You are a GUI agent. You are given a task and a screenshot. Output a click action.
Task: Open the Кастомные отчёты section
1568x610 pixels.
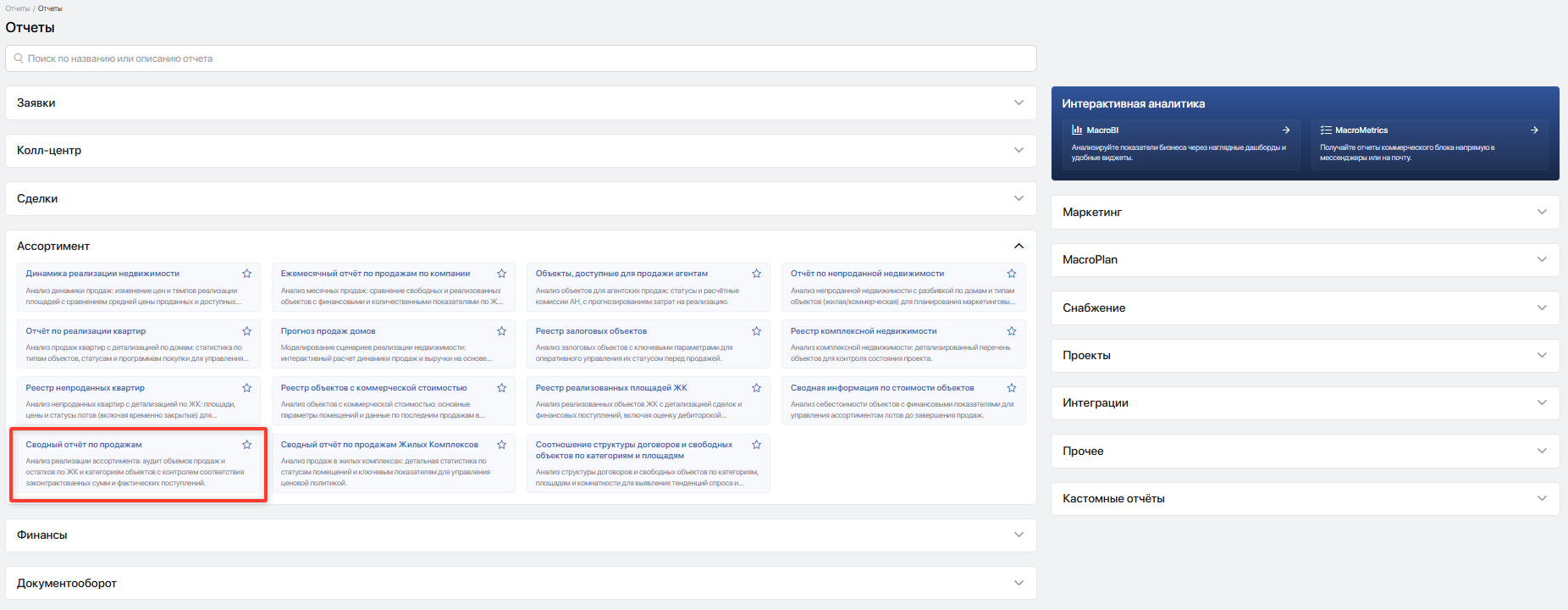click(1305, 499)
